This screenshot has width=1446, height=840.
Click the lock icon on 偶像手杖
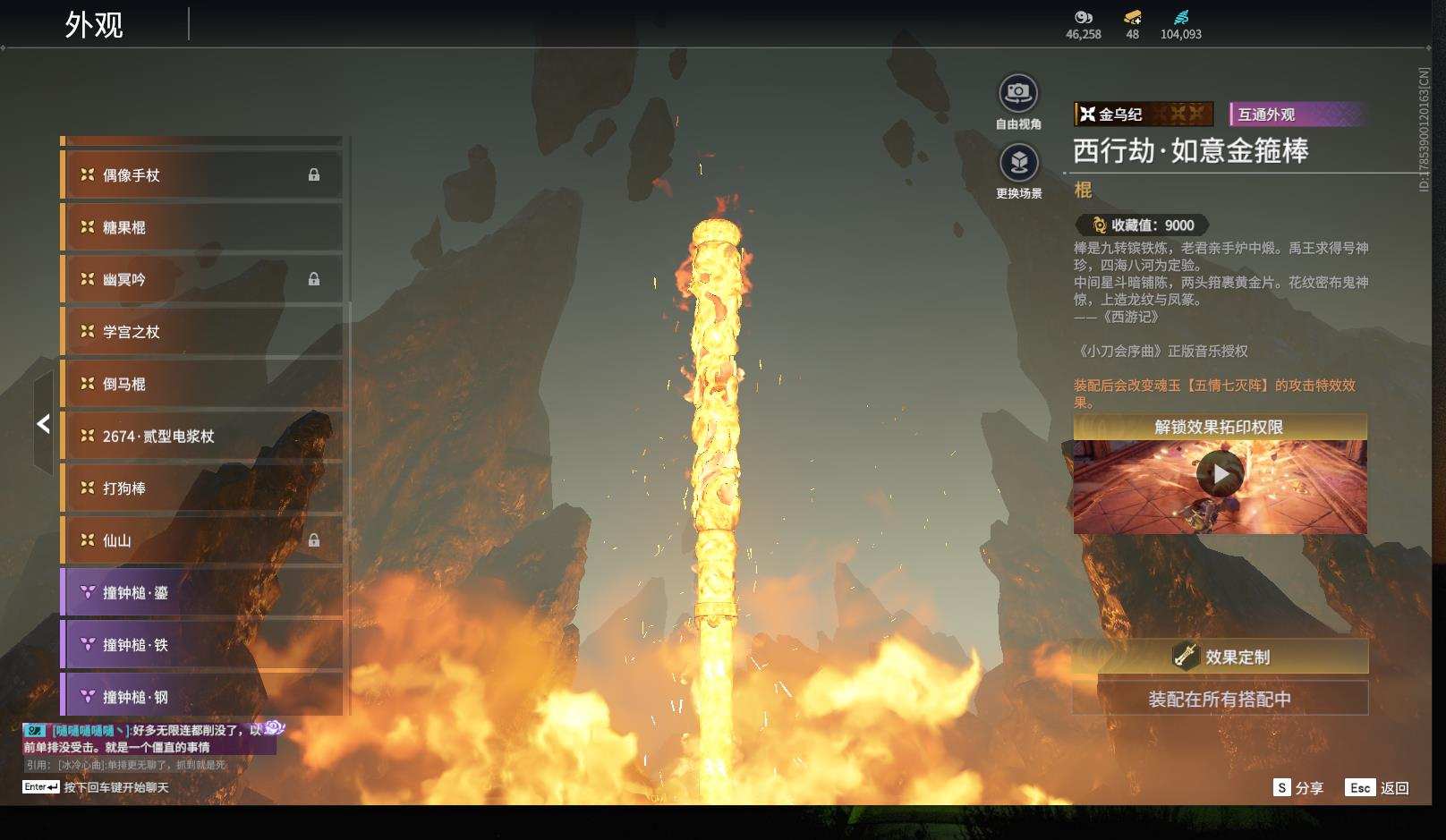(x=314, y=175)
